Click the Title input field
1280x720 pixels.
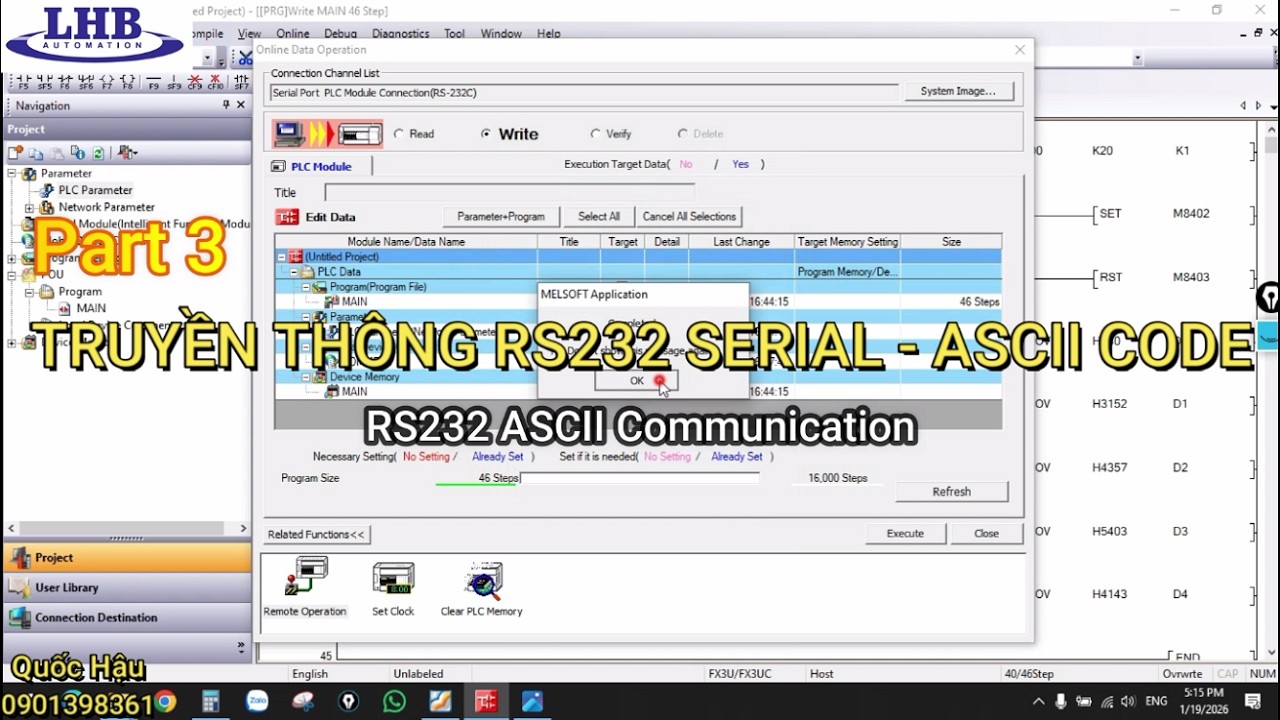pyautogui.click(x=509, y=192)
